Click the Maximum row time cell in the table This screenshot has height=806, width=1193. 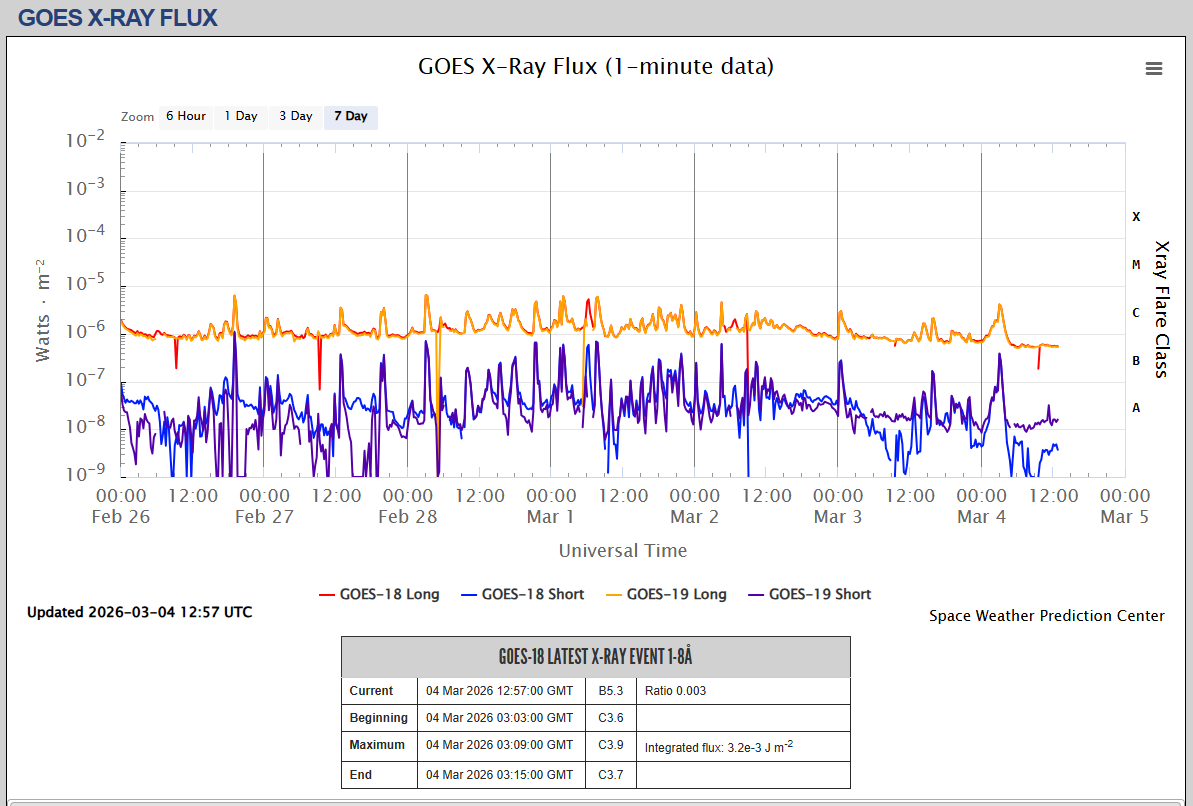[x=500, y=745]
